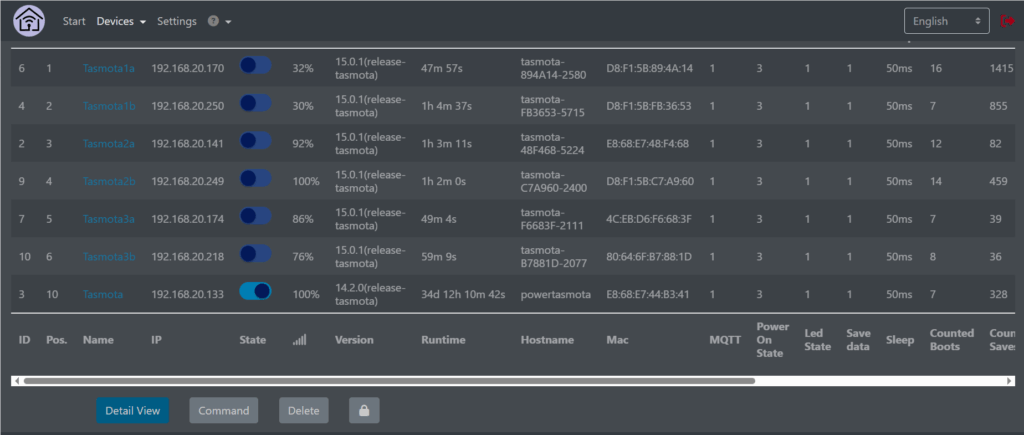This screenshot has height=435, width=1024.
Task: Log out using the red exit icon
Action: (1007, 21)
